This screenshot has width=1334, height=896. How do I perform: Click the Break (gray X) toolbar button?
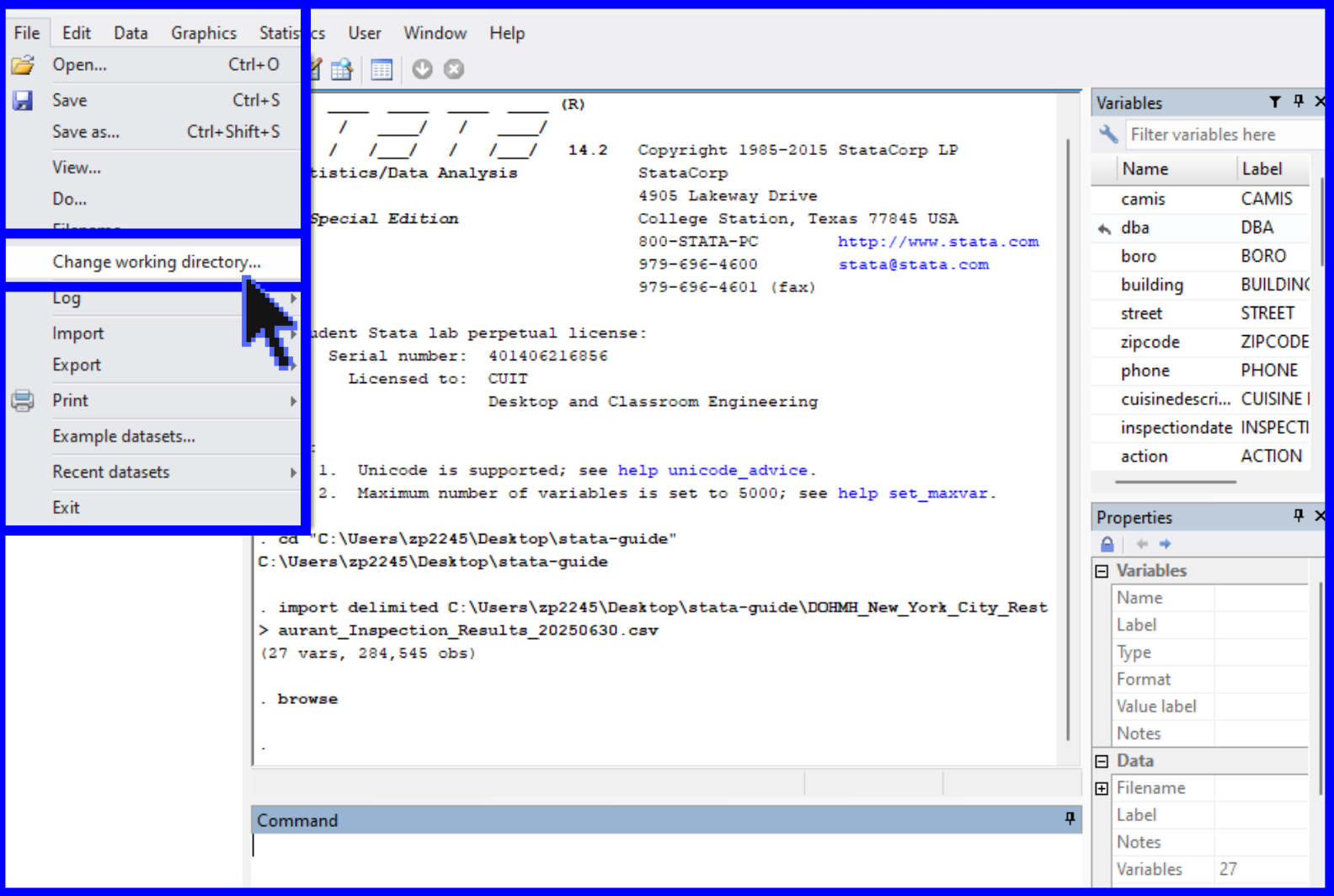[454, 69]
